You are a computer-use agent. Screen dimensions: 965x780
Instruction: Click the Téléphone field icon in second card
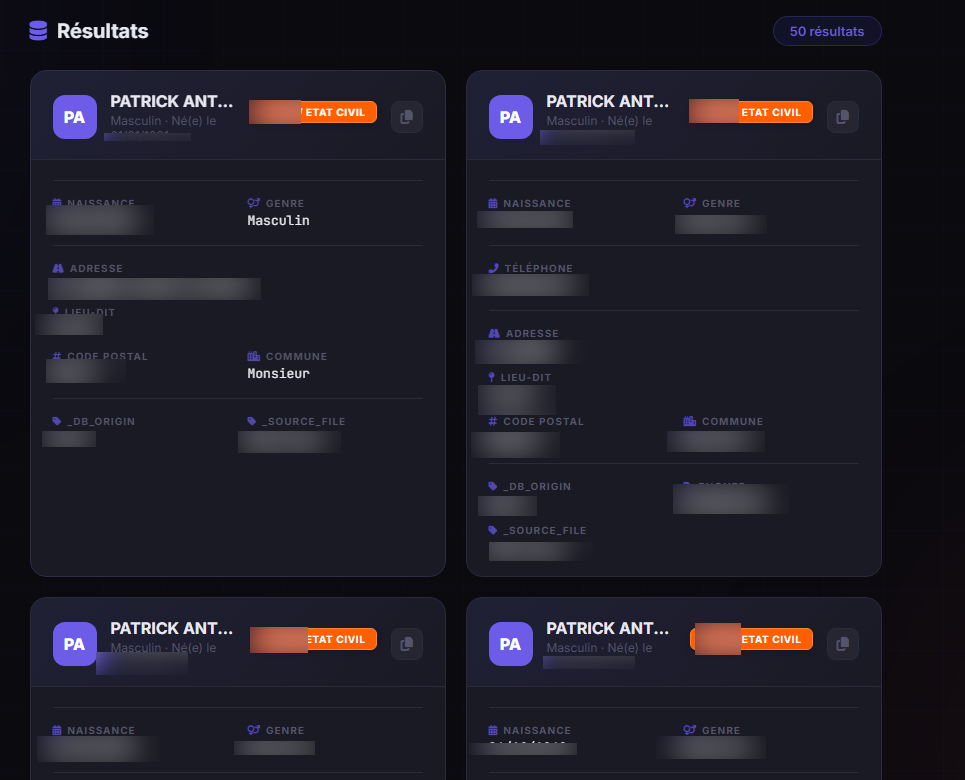pos(493,268)
